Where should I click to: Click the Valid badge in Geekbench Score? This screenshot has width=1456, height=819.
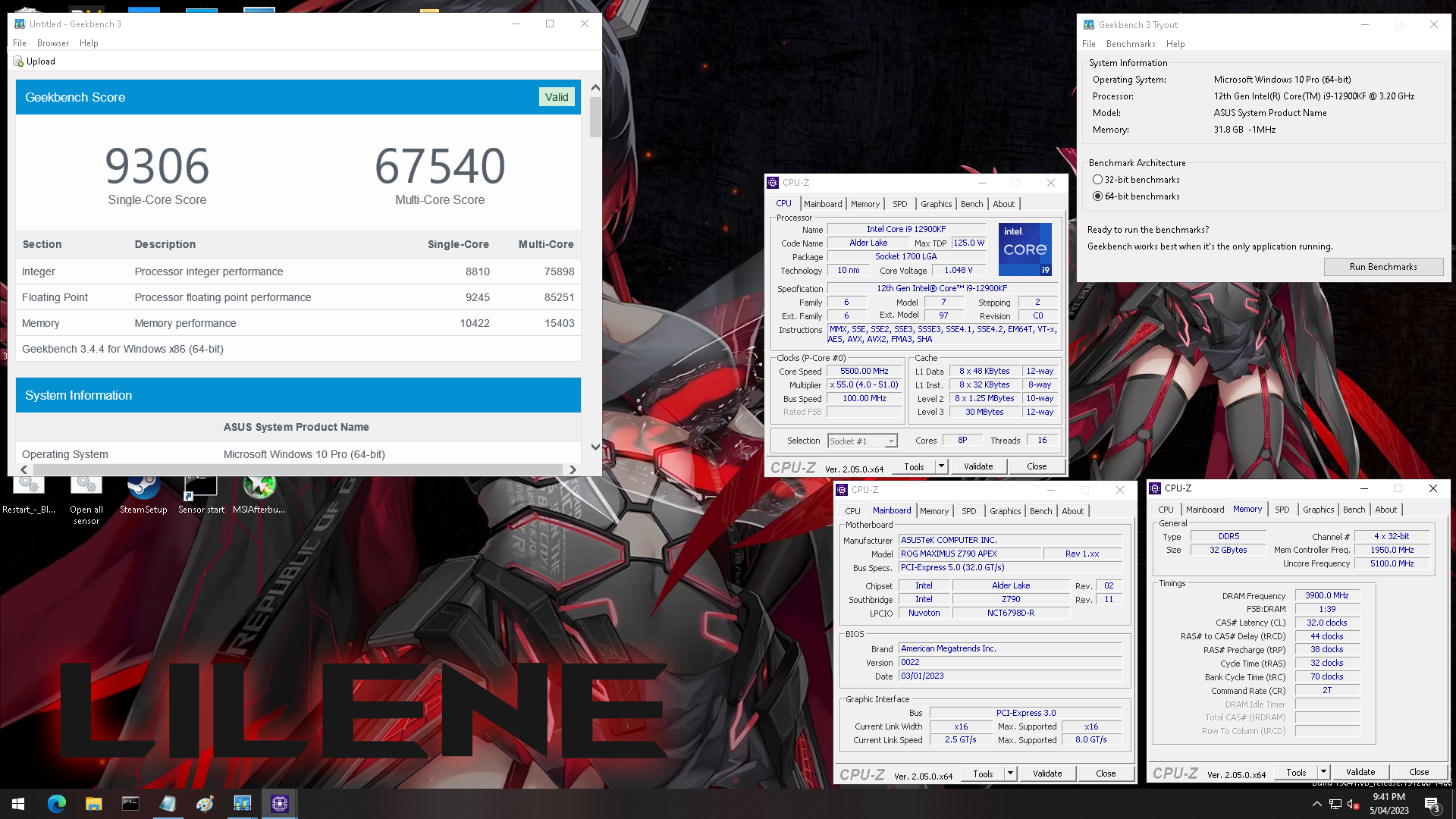pyautogui.click(x=557, y=97)
